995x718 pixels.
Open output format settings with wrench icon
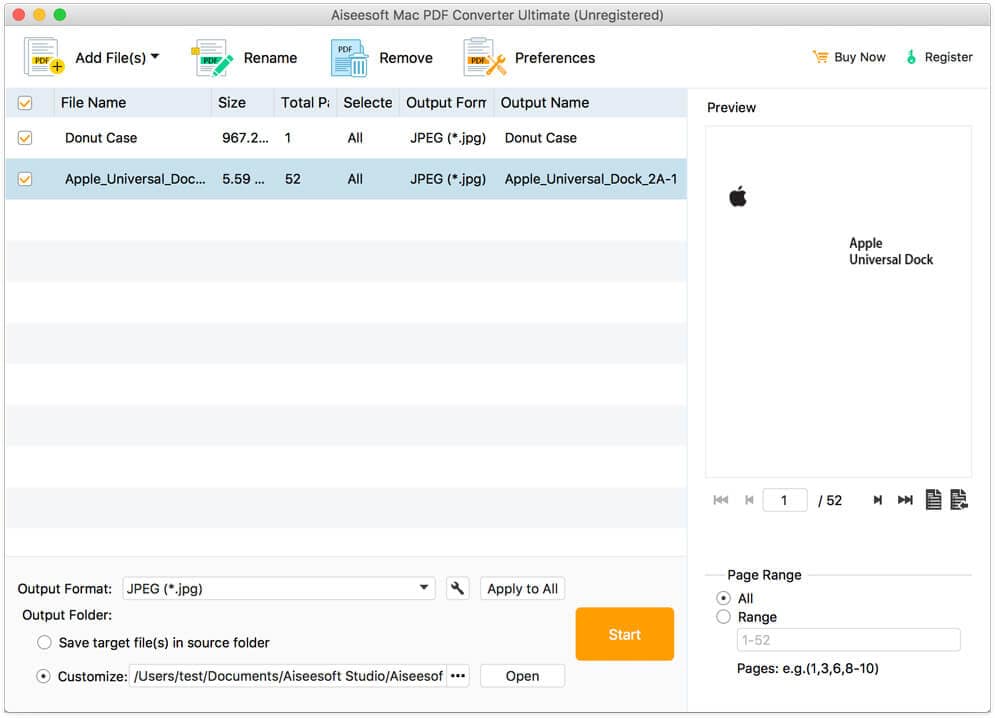pyautogui.click(x=457, y=588)
